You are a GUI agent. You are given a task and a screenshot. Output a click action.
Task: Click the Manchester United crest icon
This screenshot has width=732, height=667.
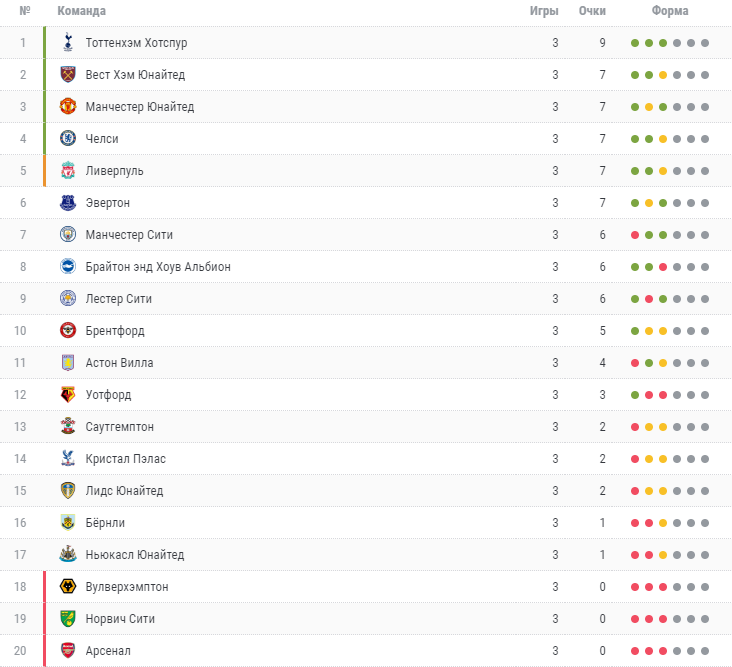68,106
